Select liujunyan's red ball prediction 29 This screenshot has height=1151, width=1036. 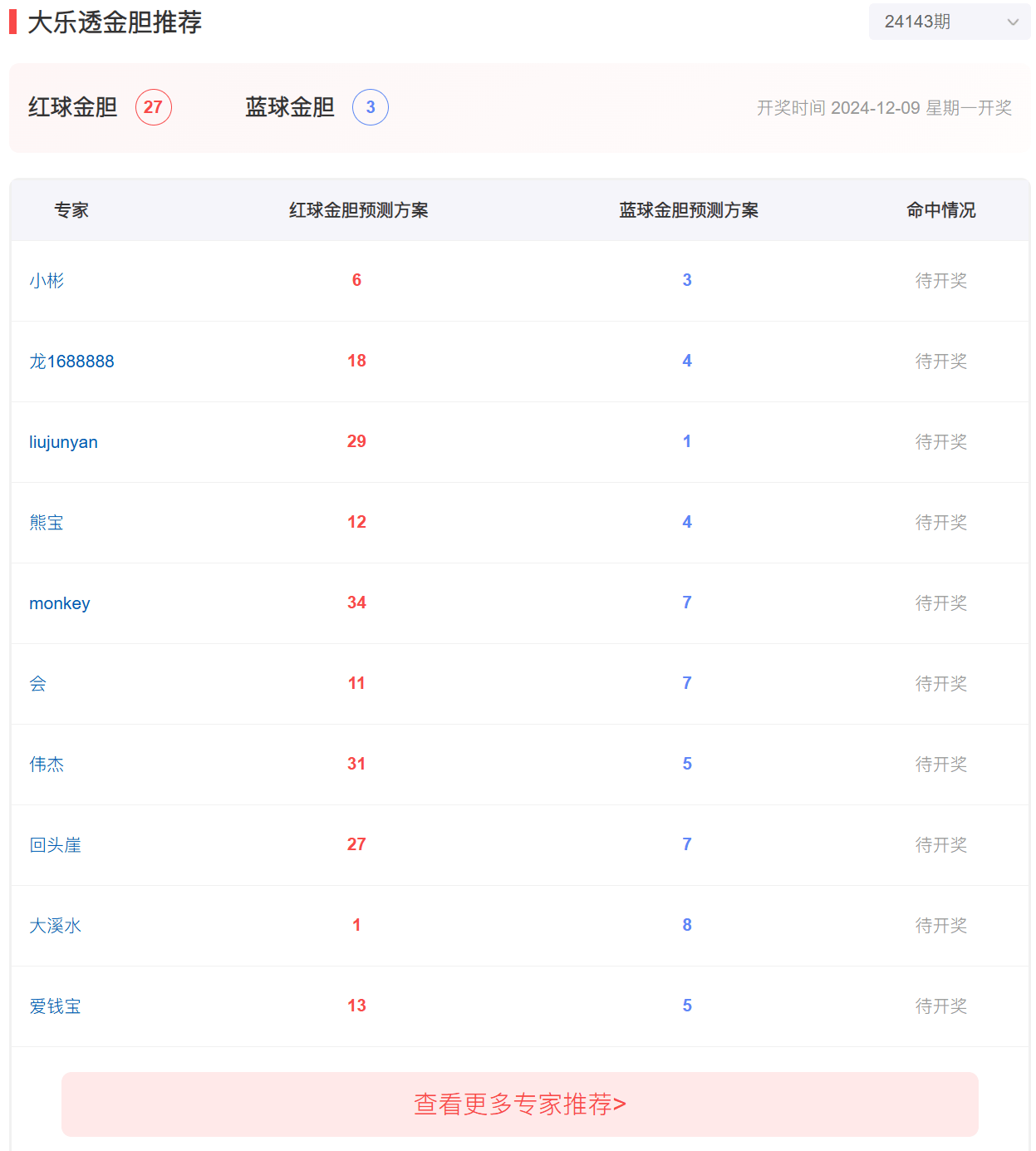point(356,441)
